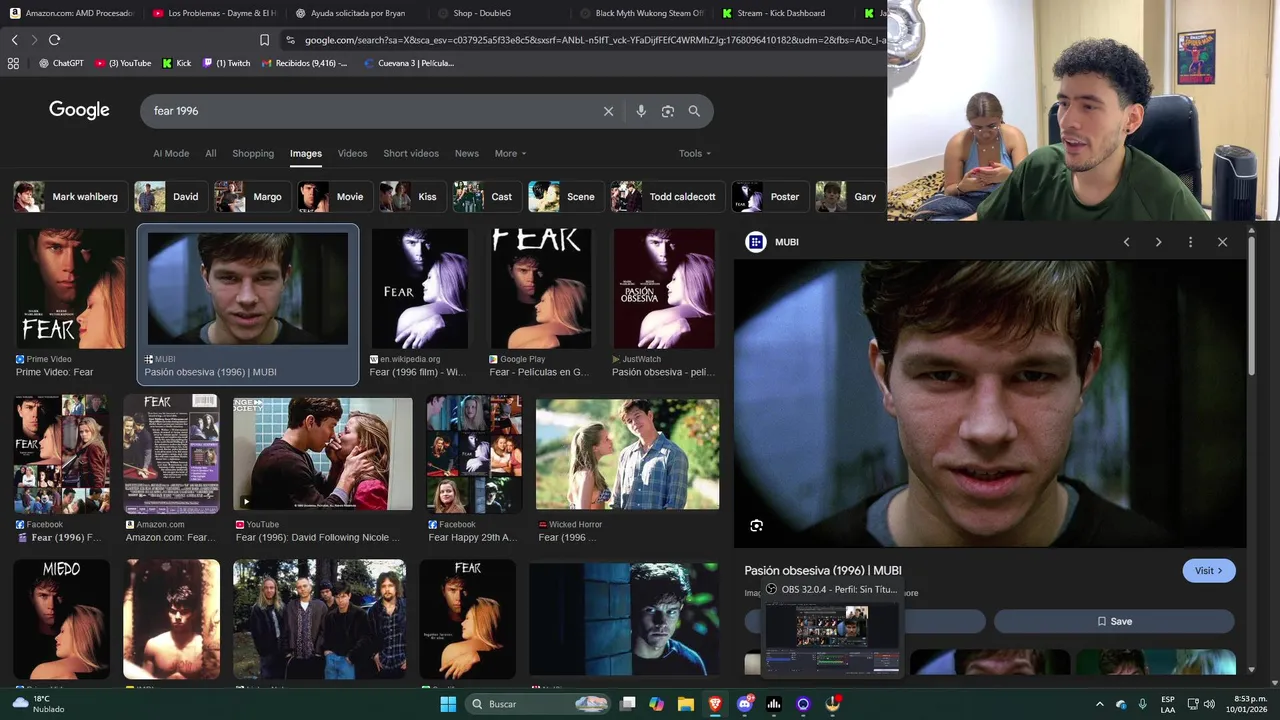The image size is (1280, 720).
Task: Reload the page with the browser refresh icon
Action: pyautogui.click(x=54, y=40)
